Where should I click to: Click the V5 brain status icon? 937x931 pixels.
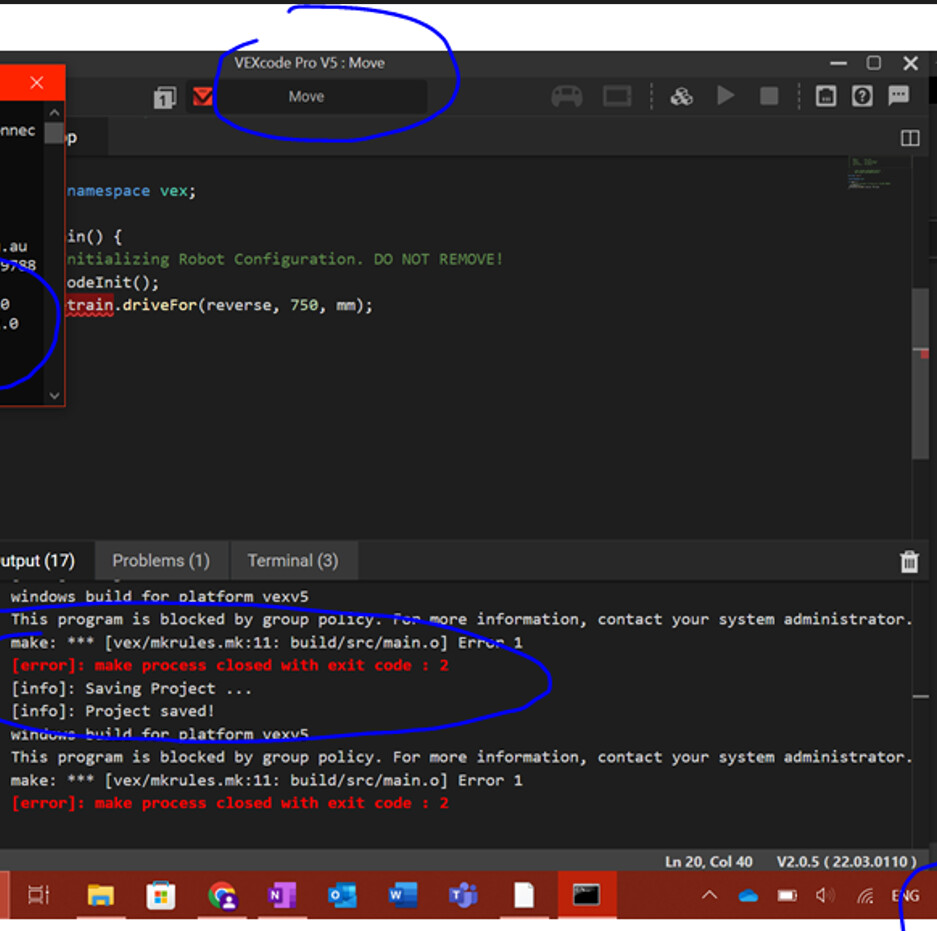coord(617,96)
